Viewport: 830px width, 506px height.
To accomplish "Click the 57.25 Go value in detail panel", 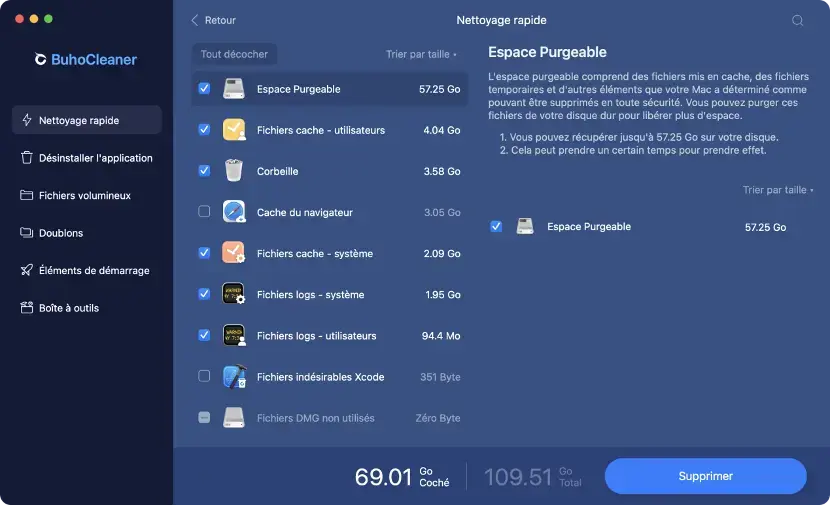I will click(765, 227).
